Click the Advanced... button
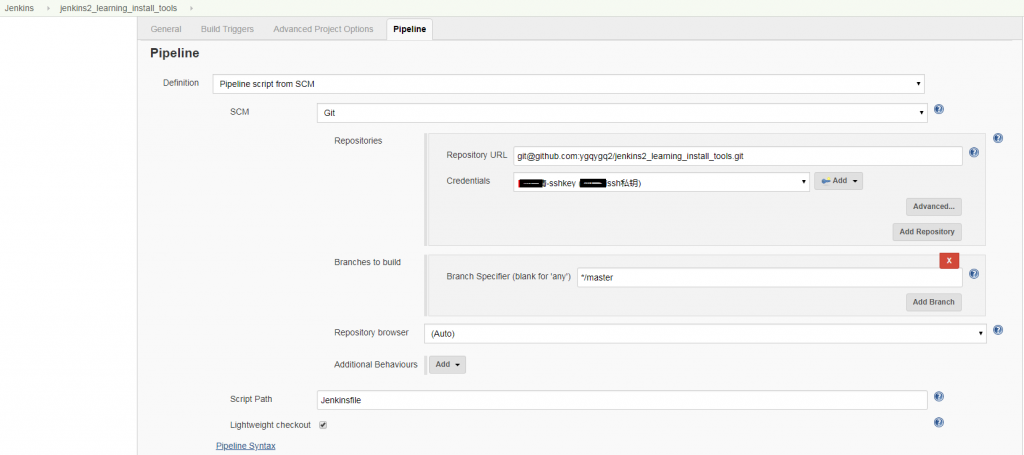Image resolution: width=1024 pixels, height=455 pixels. tap(933, 206)
